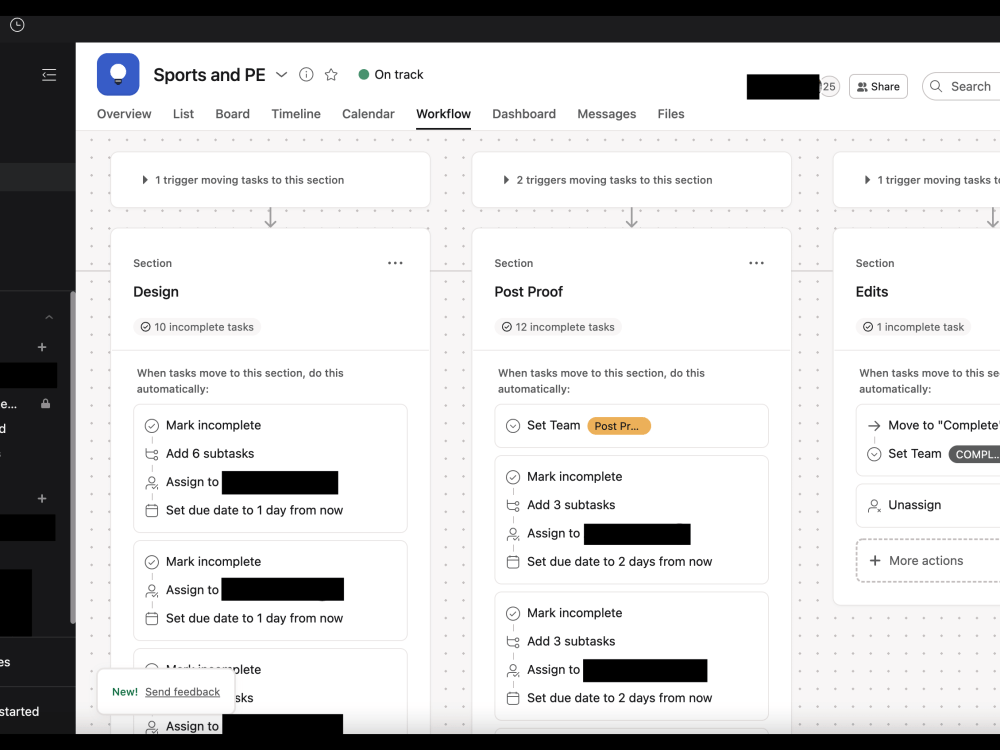
Task: Toggle the Set Team checkbox in Post Proof
Action: 513,425
